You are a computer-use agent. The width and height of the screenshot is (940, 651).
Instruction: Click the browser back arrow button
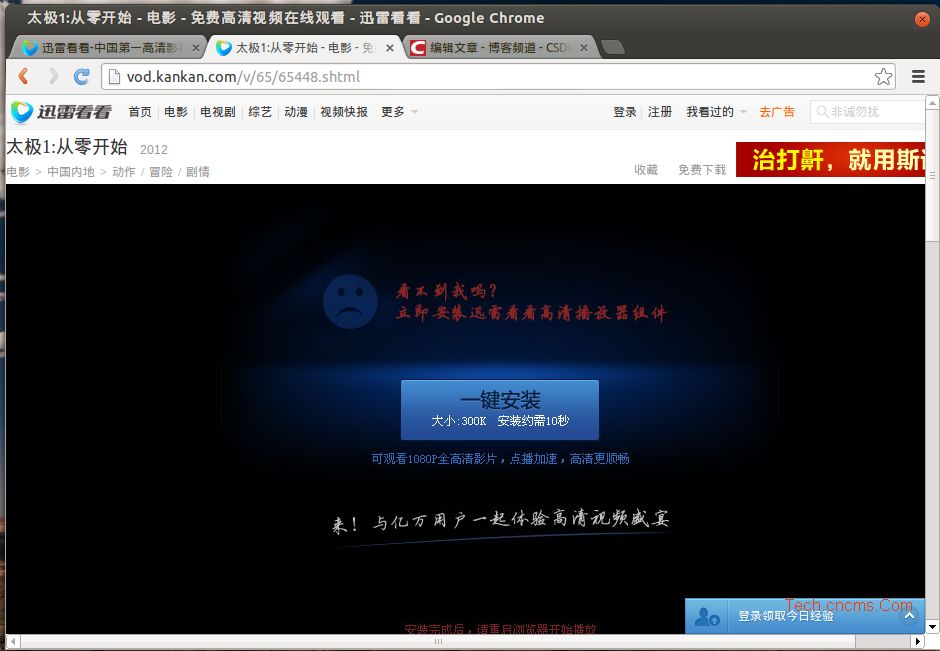(24, 77)
